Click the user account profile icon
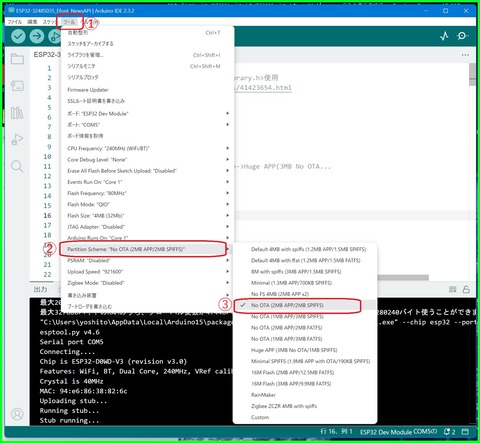This screenshot has height=443, width=480. (17, 414)
